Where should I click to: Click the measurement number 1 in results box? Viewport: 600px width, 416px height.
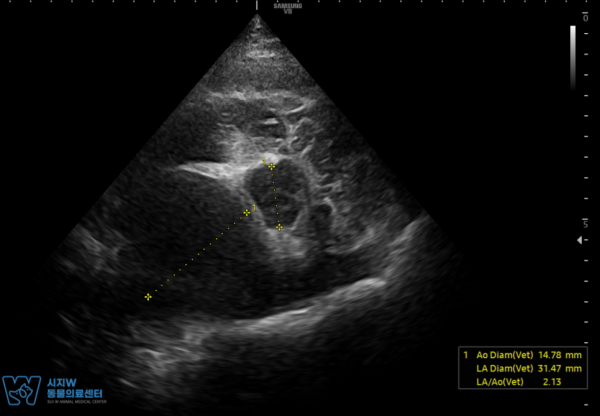click(466, 355)
